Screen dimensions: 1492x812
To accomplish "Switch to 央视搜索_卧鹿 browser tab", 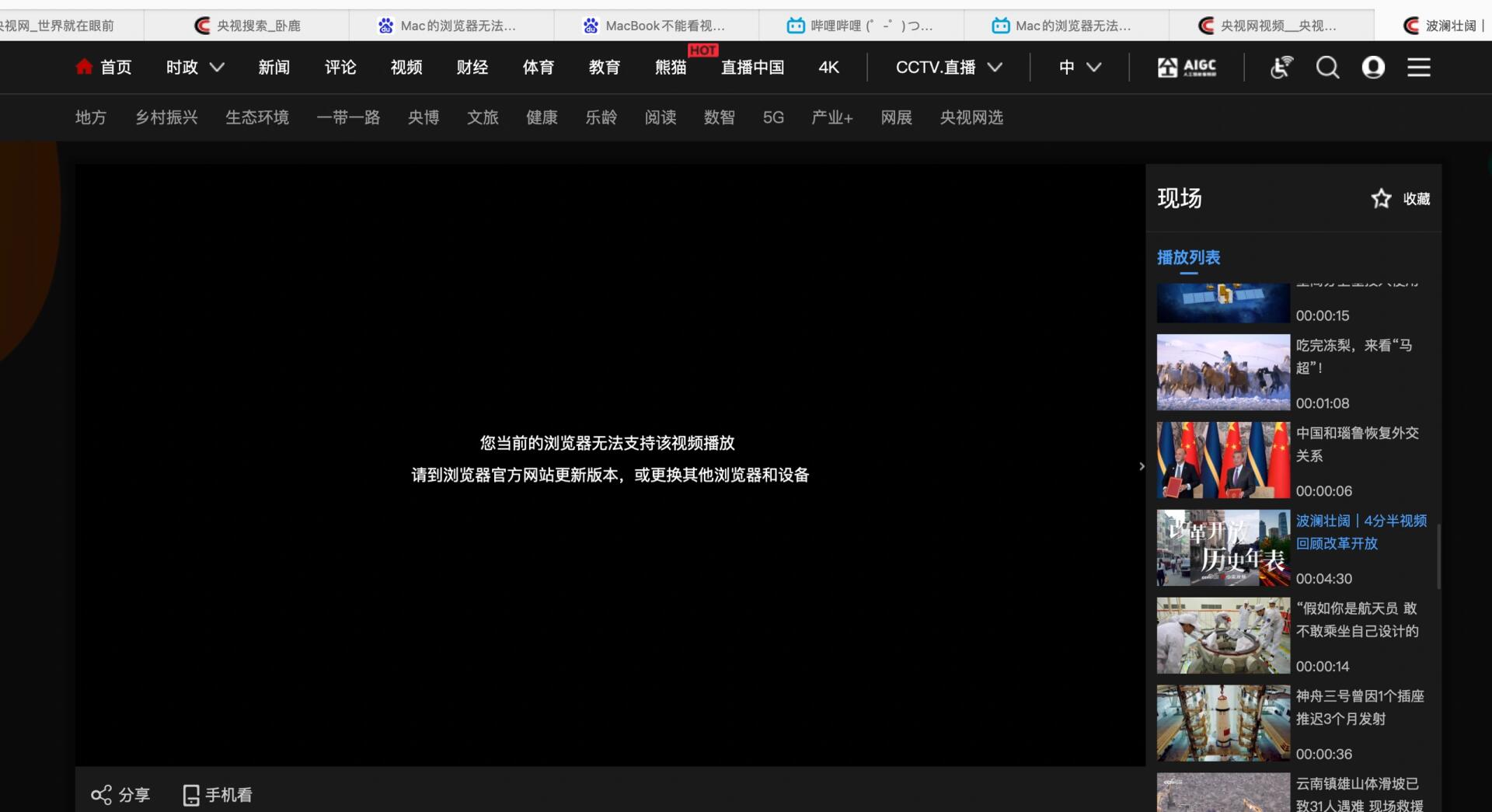I will click(x=247, y=26).
